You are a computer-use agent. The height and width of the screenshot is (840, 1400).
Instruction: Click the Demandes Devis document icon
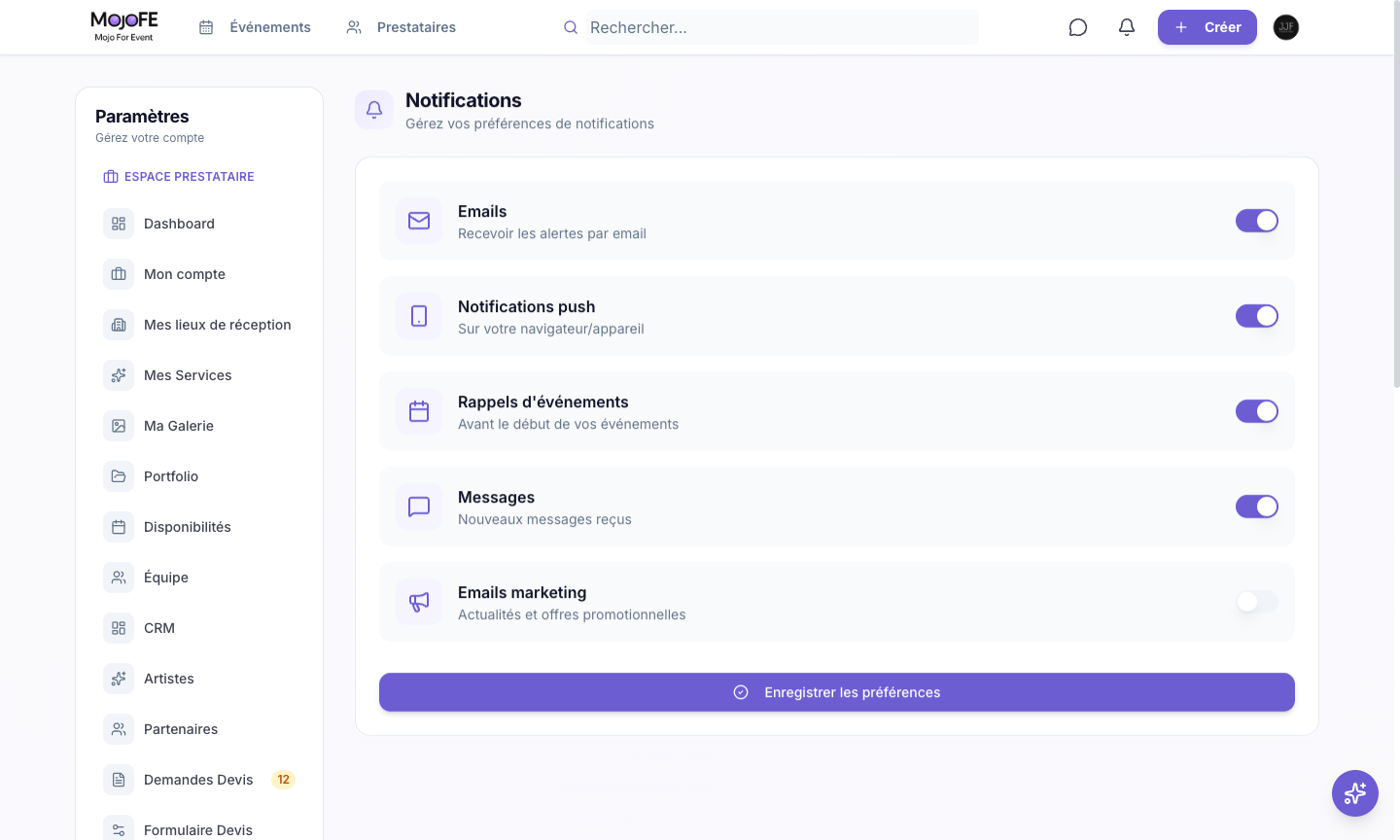click(x=119, y=780)
